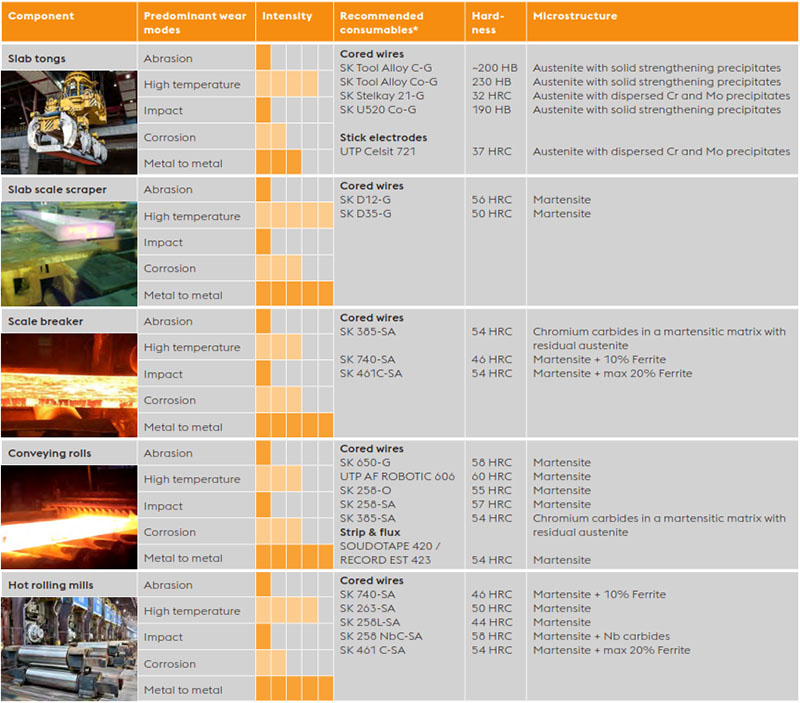The width and height of the screenshot is (800, 703).
Task: Click 'SK 258-O' consumable
Action: tap(365, 490)
